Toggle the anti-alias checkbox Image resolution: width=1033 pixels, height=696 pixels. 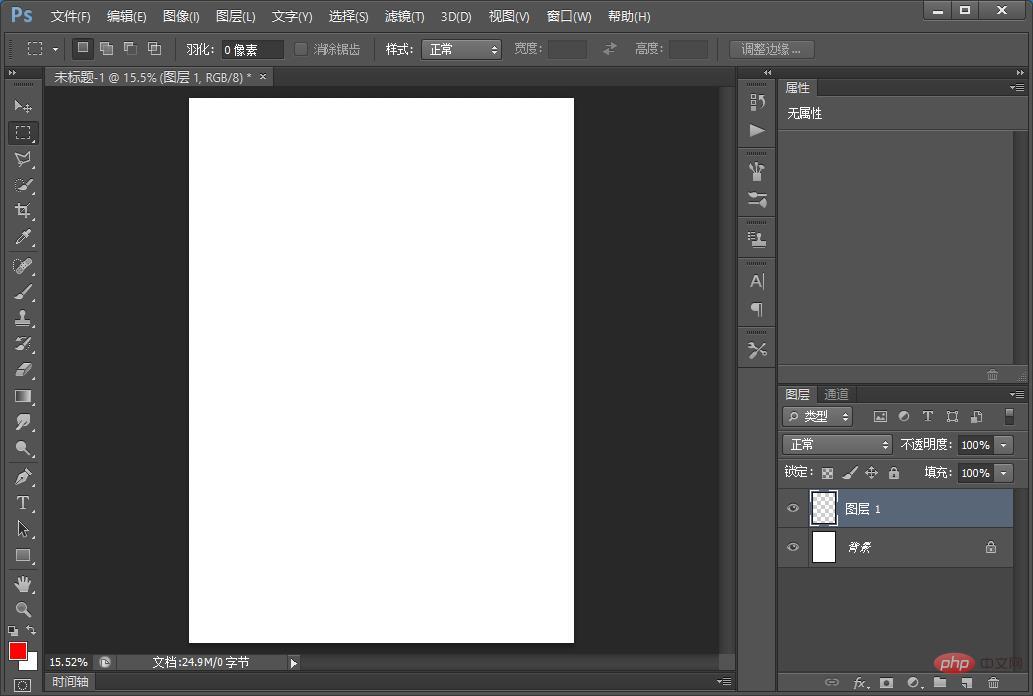pyautogui.click(x=300, y=49)
